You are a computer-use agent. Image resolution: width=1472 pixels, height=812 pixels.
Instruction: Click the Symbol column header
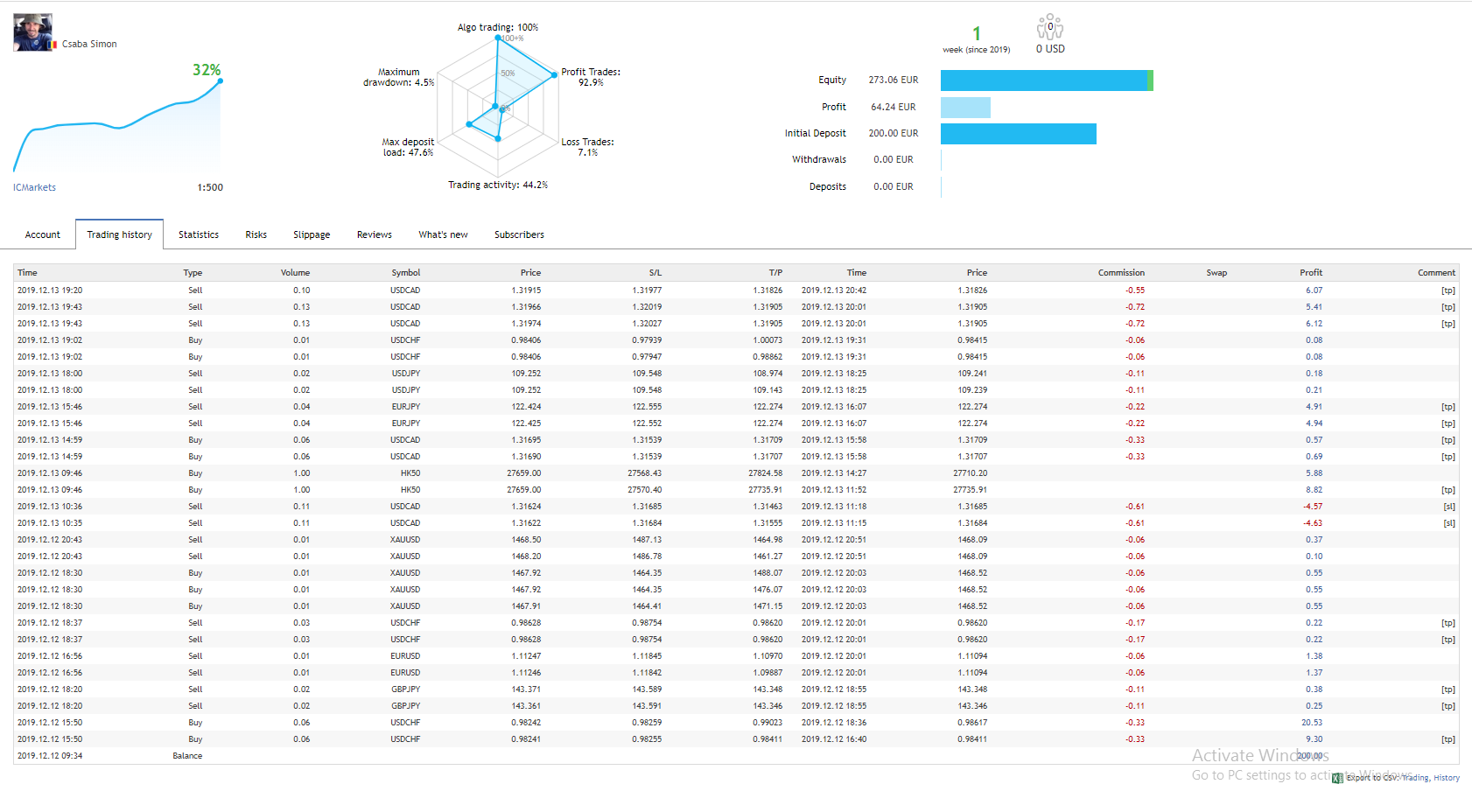tap(406, 273)
